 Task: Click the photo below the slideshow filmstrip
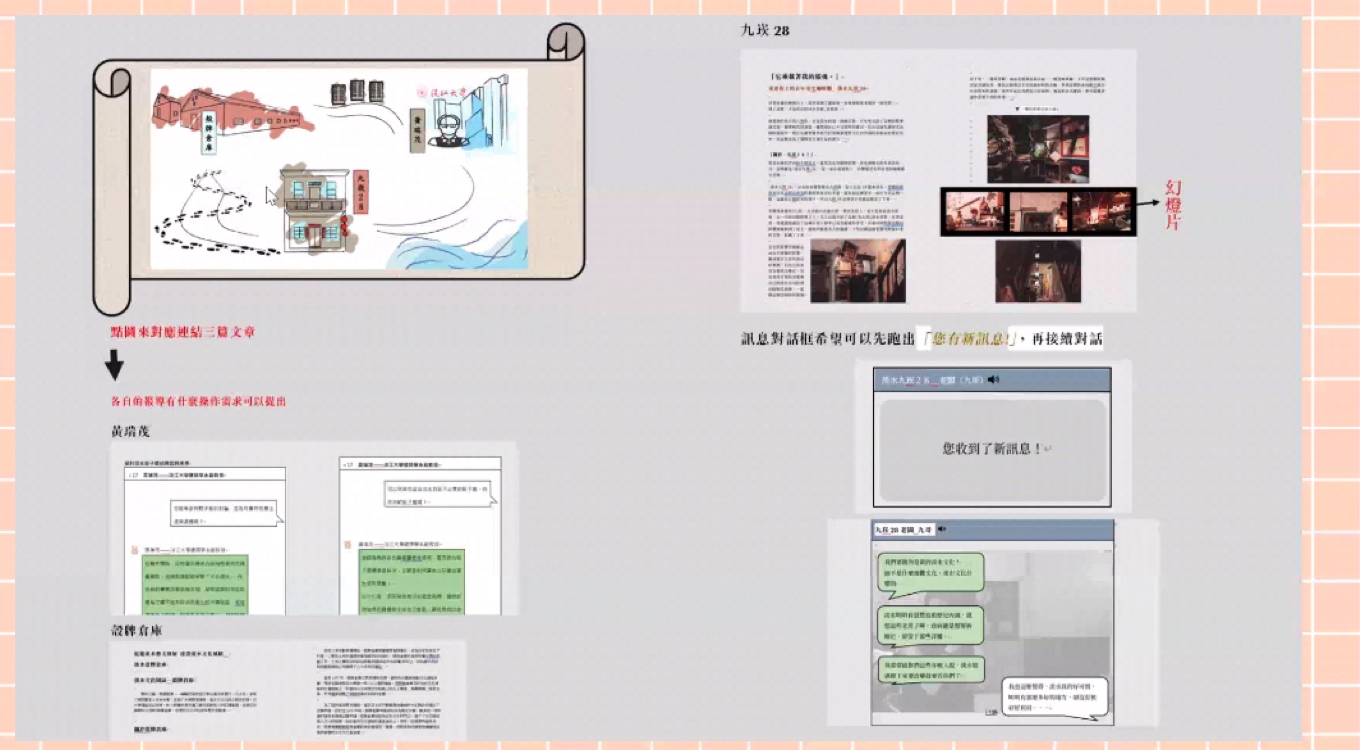coord(1037,270)
